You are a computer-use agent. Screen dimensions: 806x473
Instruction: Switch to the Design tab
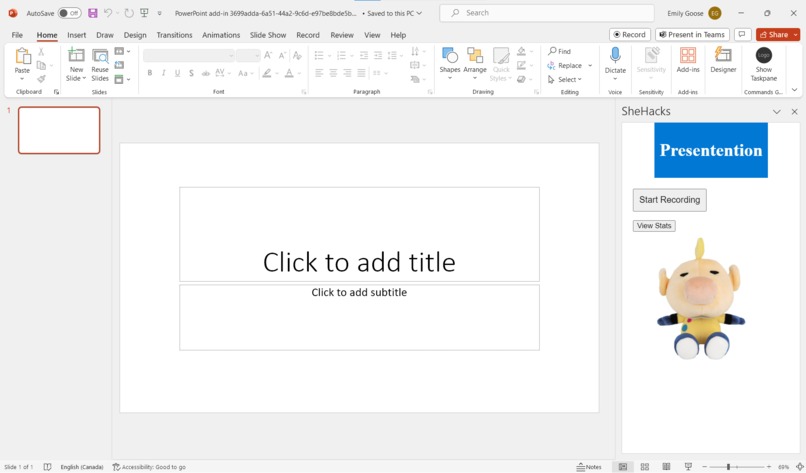tap(135, 35)
